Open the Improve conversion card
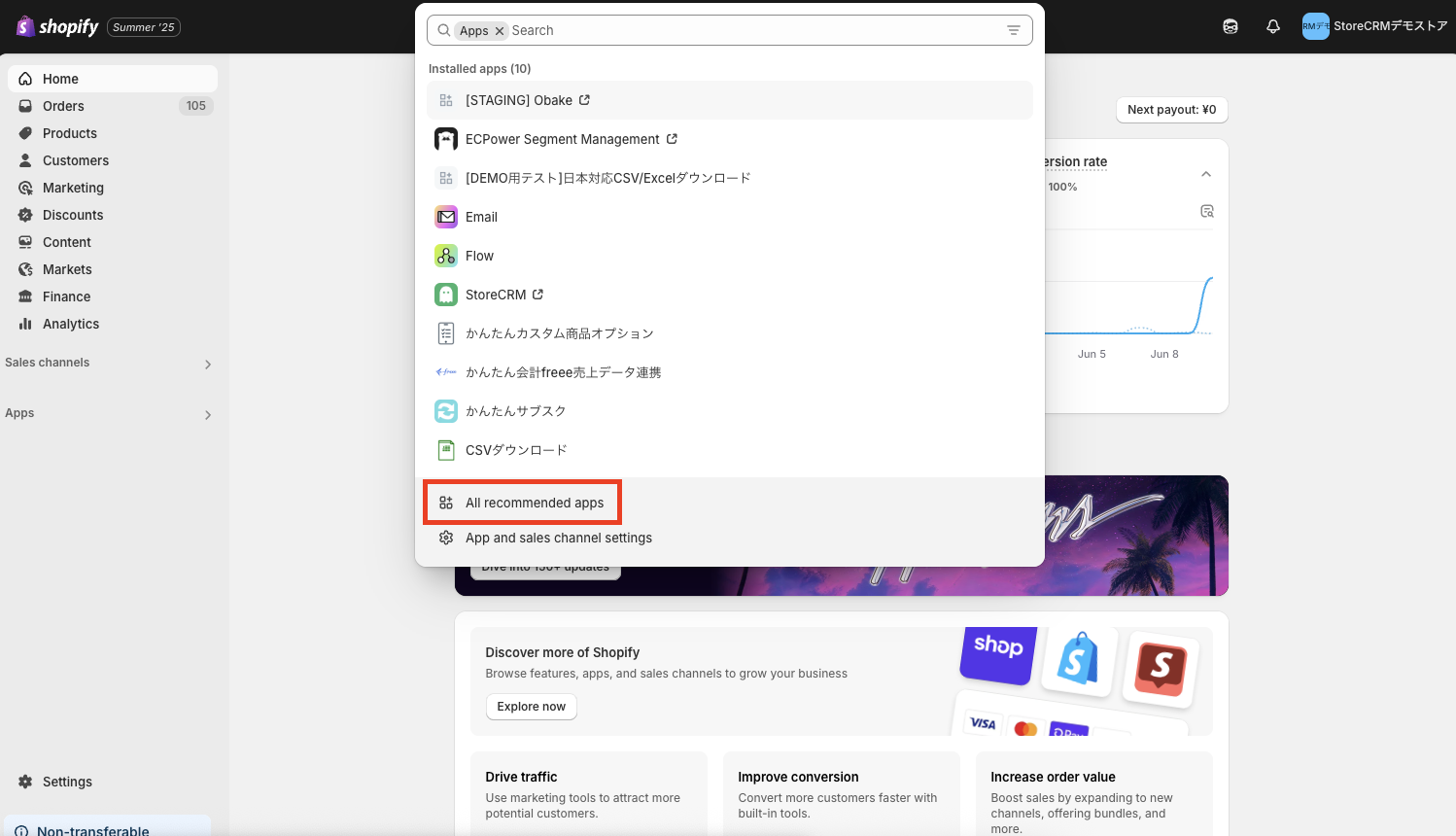Viewport: 1456px width, 836px height. pos(842,793)
